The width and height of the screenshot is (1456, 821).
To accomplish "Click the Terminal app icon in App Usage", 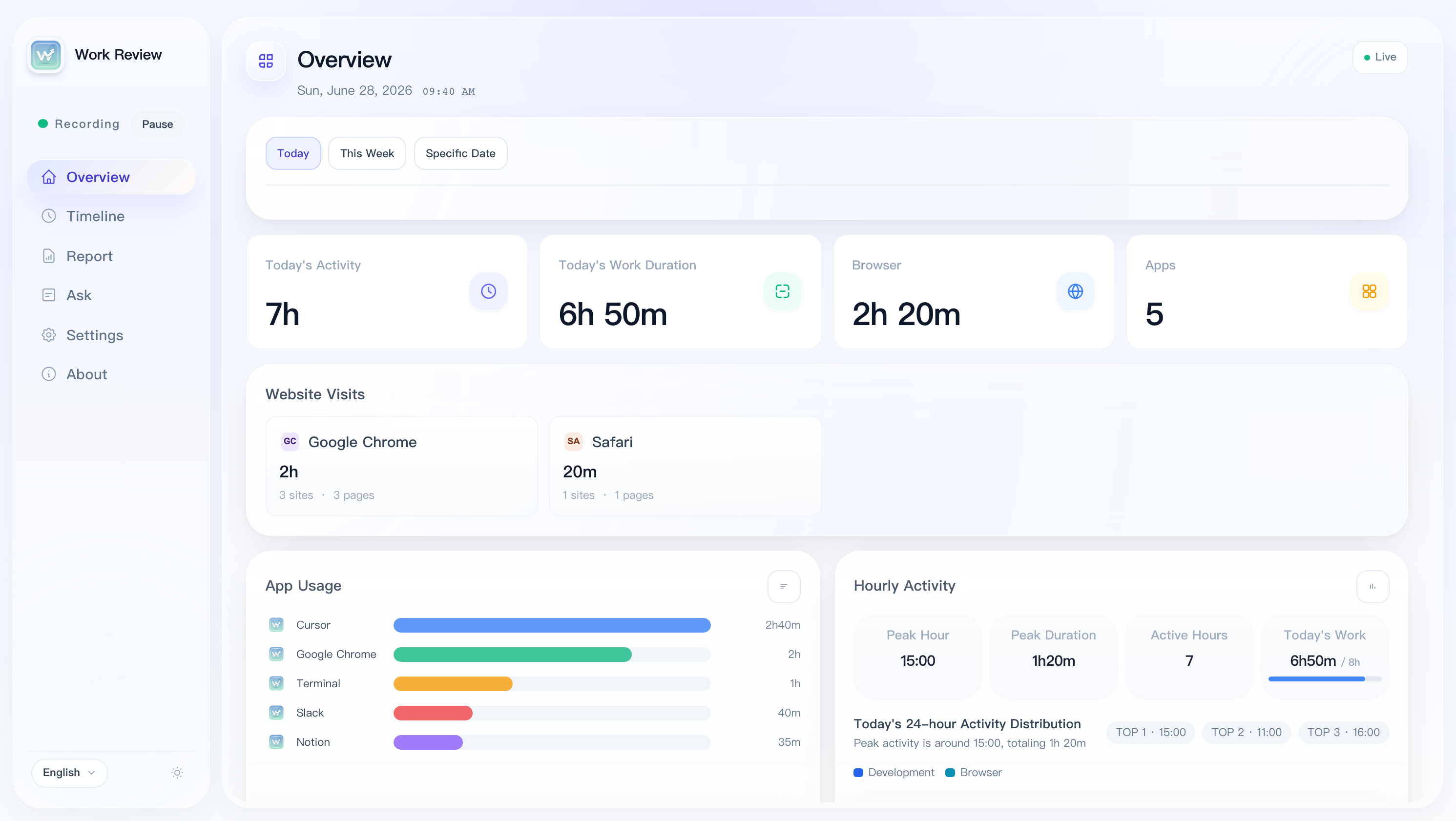I will point(276,683).
